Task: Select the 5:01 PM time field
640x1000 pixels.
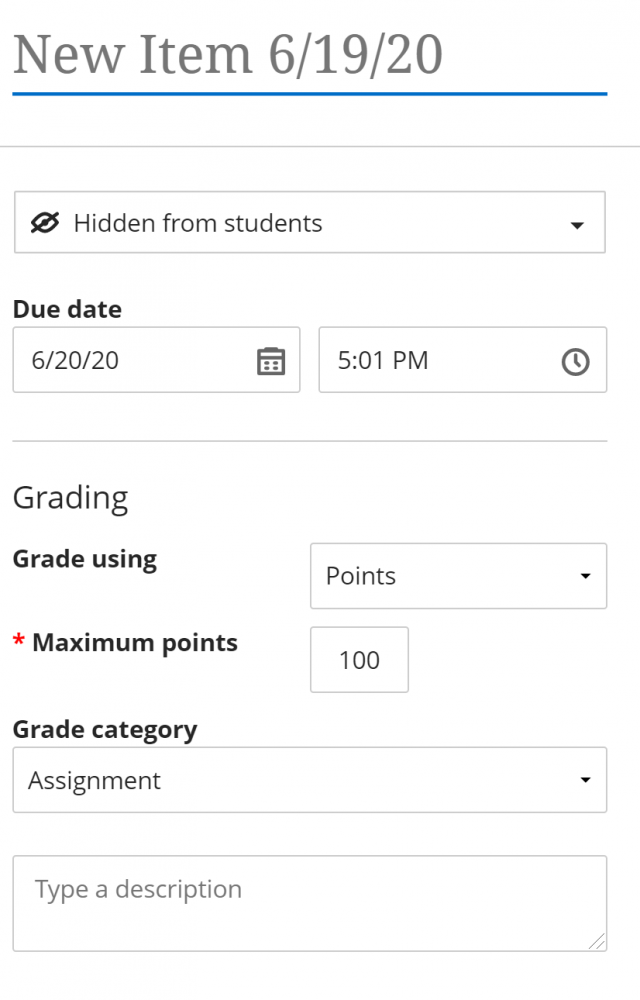Action: click(430, 360)
